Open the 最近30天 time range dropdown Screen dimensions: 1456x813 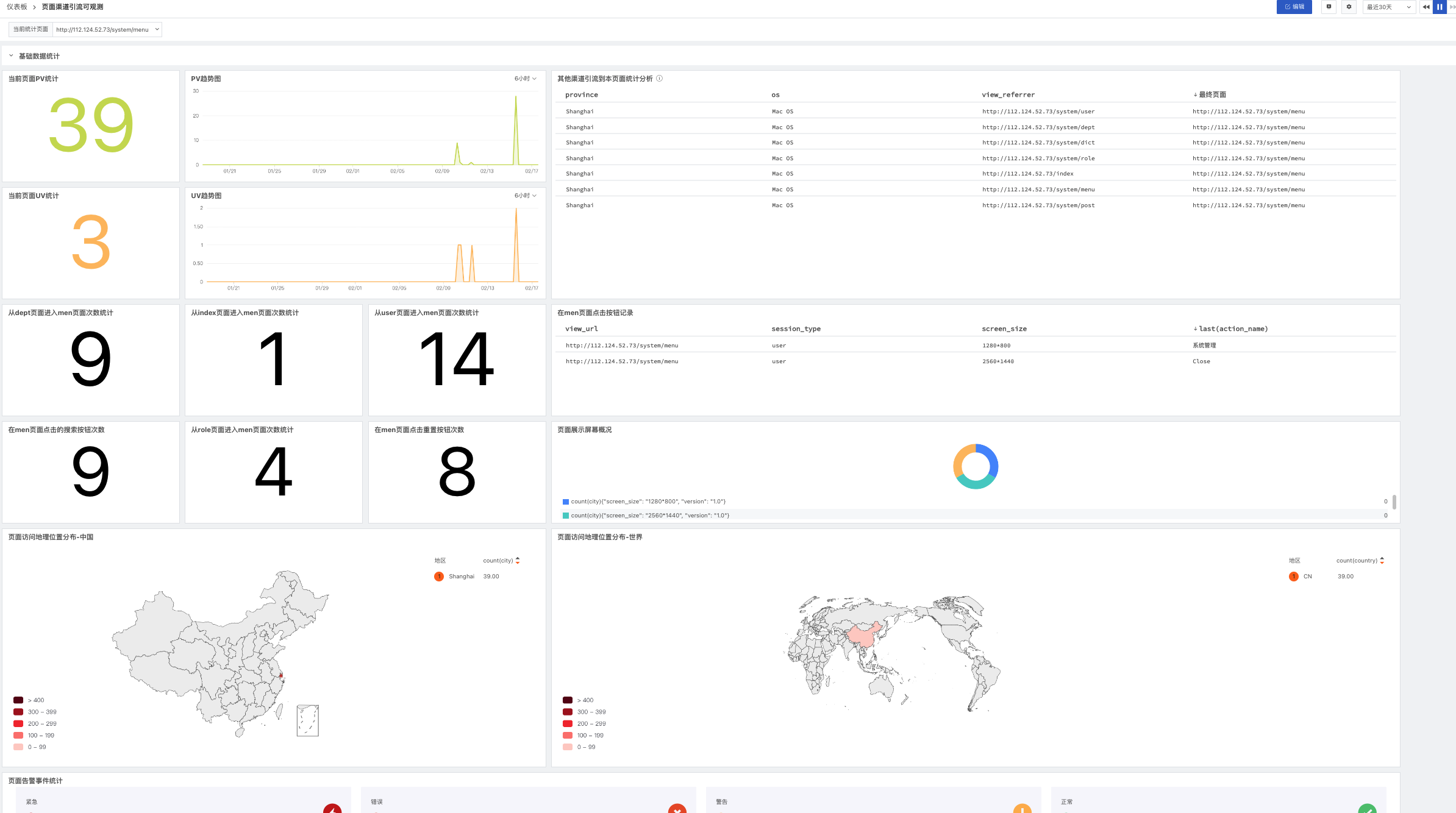pyautogui.click(x=1388, y=7)
